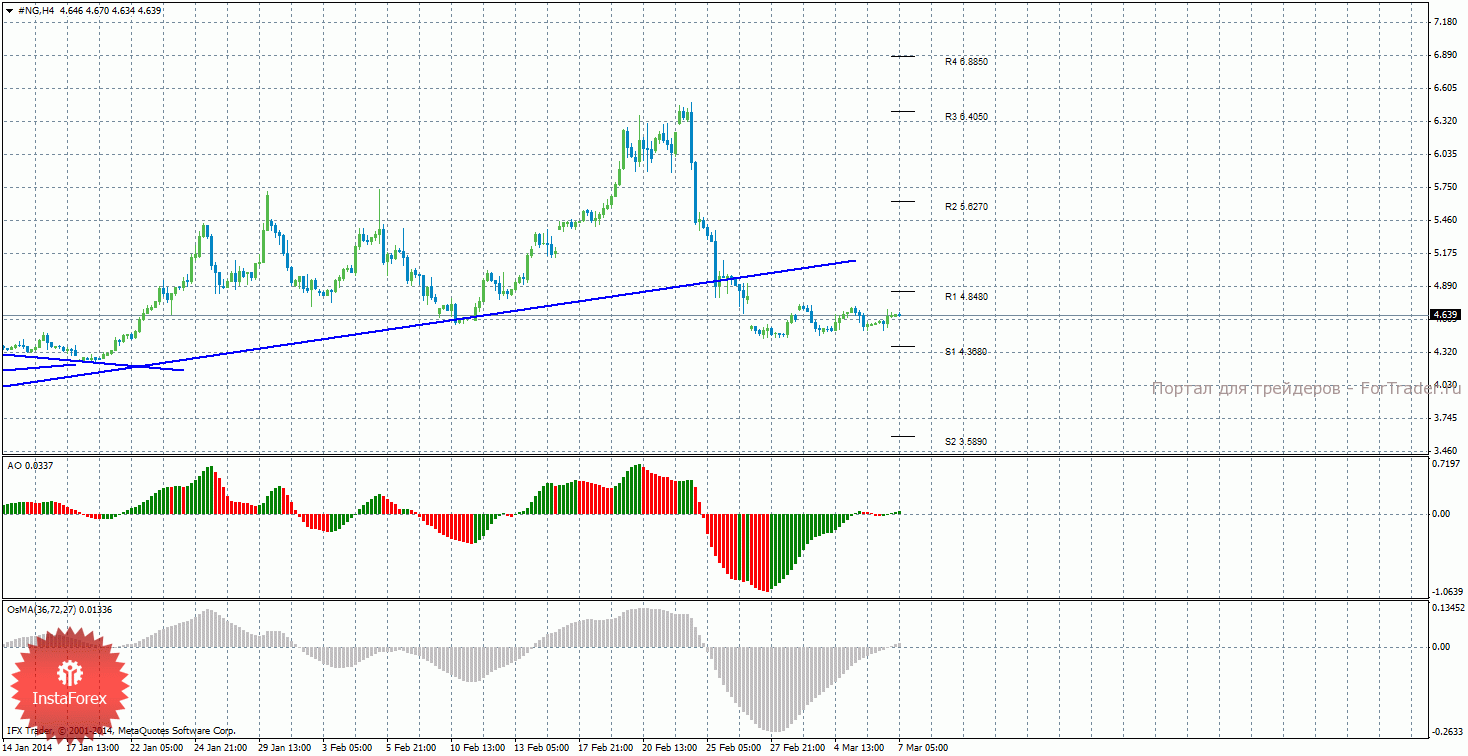Viewport: 1468px width, 756px height.
Task: Click the AO scale value 0.7197
Action: (1444, 465)
